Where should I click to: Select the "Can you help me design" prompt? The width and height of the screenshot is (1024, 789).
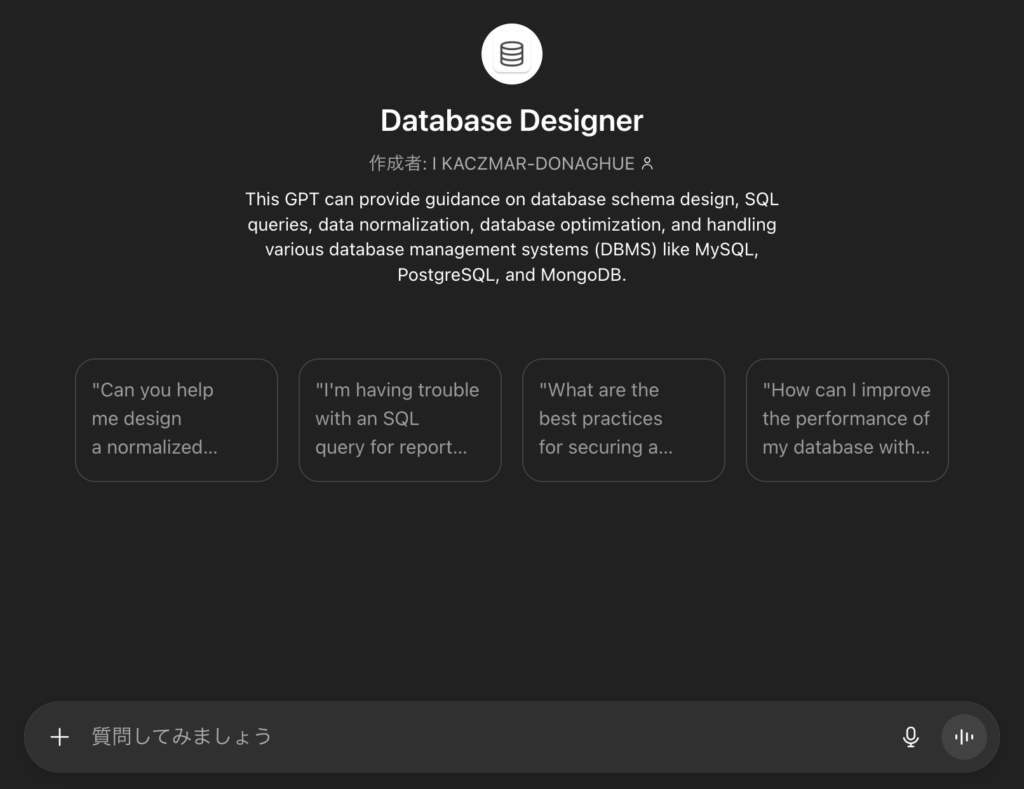(176, 419)
